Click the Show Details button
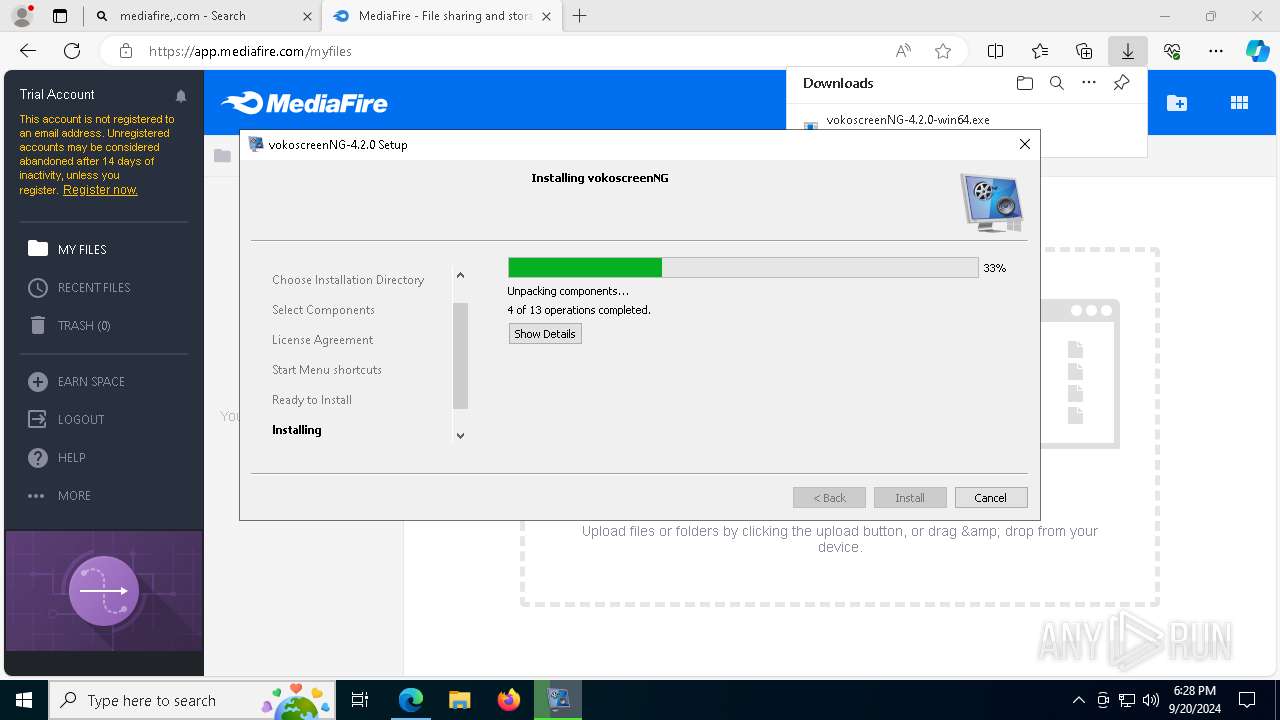 (x=545, y=334)
